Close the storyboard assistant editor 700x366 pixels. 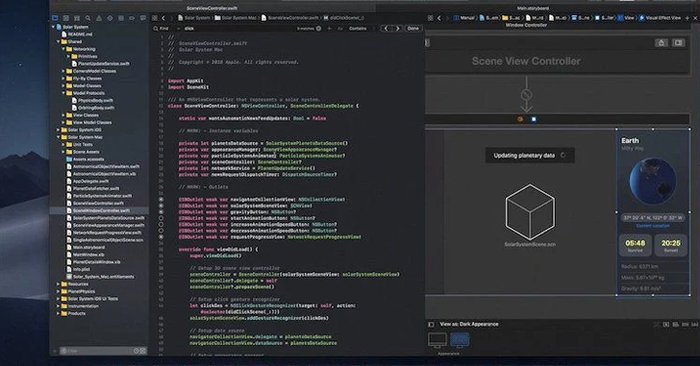(x=695, y=18)
